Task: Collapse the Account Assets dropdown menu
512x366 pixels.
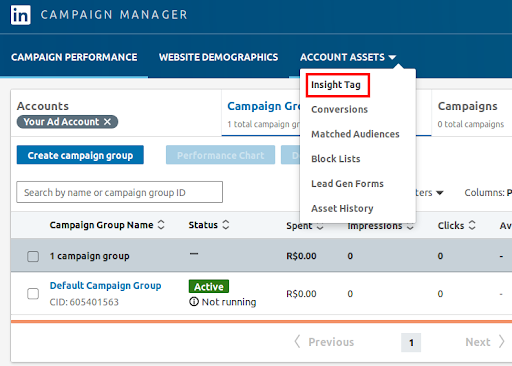Action: (x=392, y=57)
